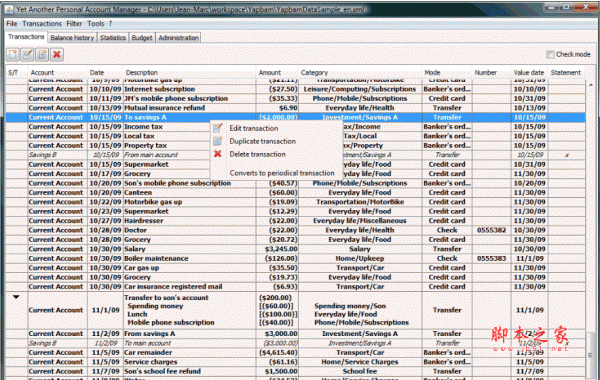This screenshot has height=380, width=600.
Task: Click the red Delete transaction toolbar icon
Action: pyautogui.click(x=57, y=55)
